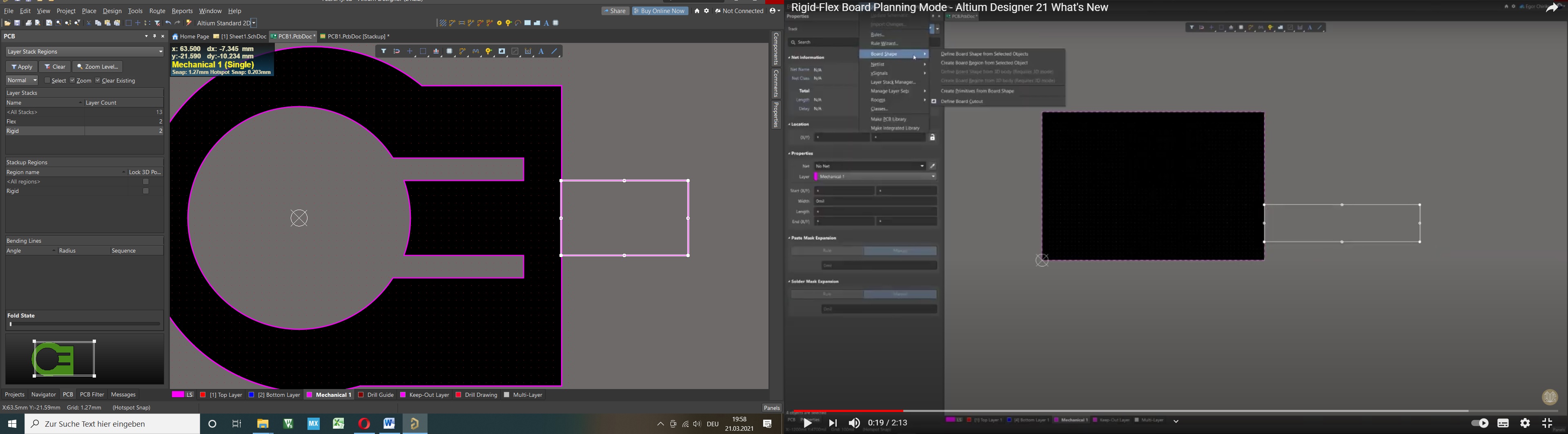Click the Move objects plus icon in active bar

click(x=410, y=52)
